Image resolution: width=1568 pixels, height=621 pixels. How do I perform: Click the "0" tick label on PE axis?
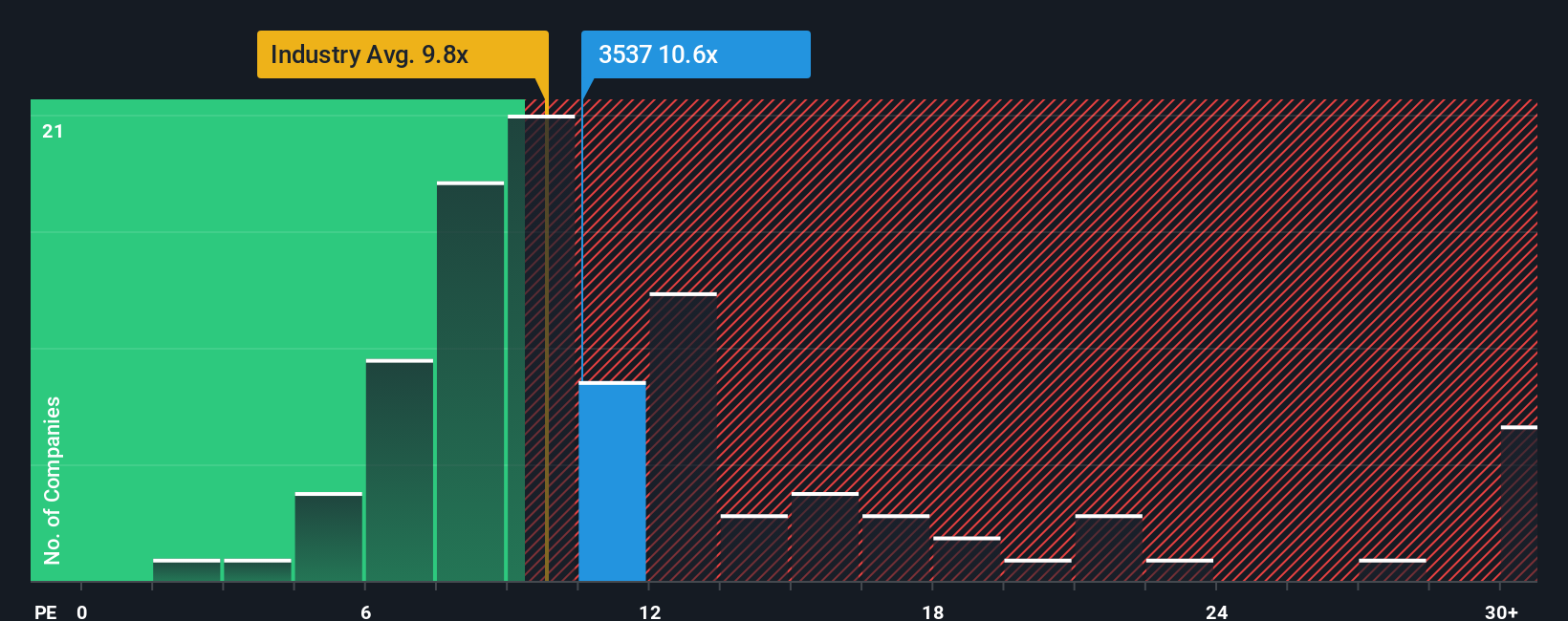coord(82,611)
